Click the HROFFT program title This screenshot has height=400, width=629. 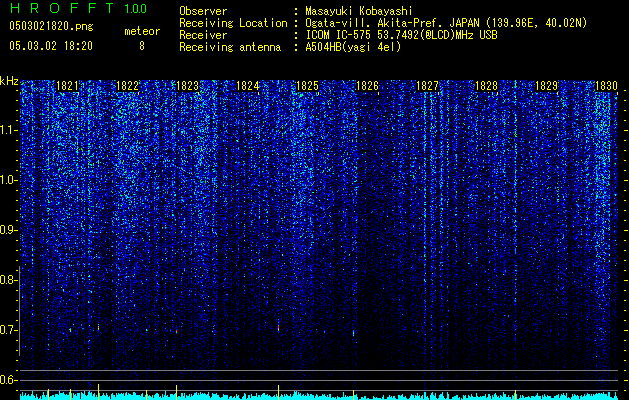(x=62, y=8)
